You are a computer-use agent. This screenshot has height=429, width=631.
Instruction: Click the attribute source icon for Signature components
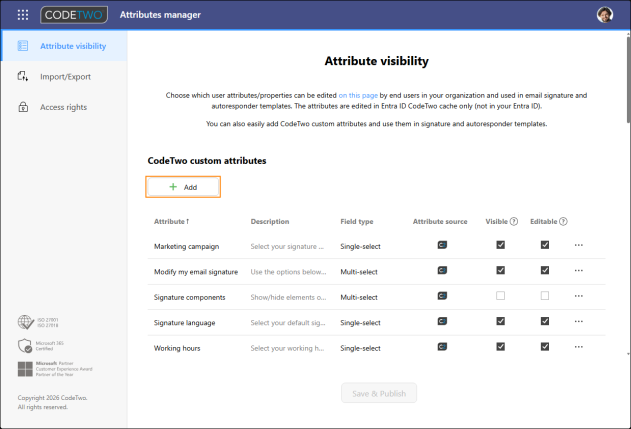click(442, 296)
